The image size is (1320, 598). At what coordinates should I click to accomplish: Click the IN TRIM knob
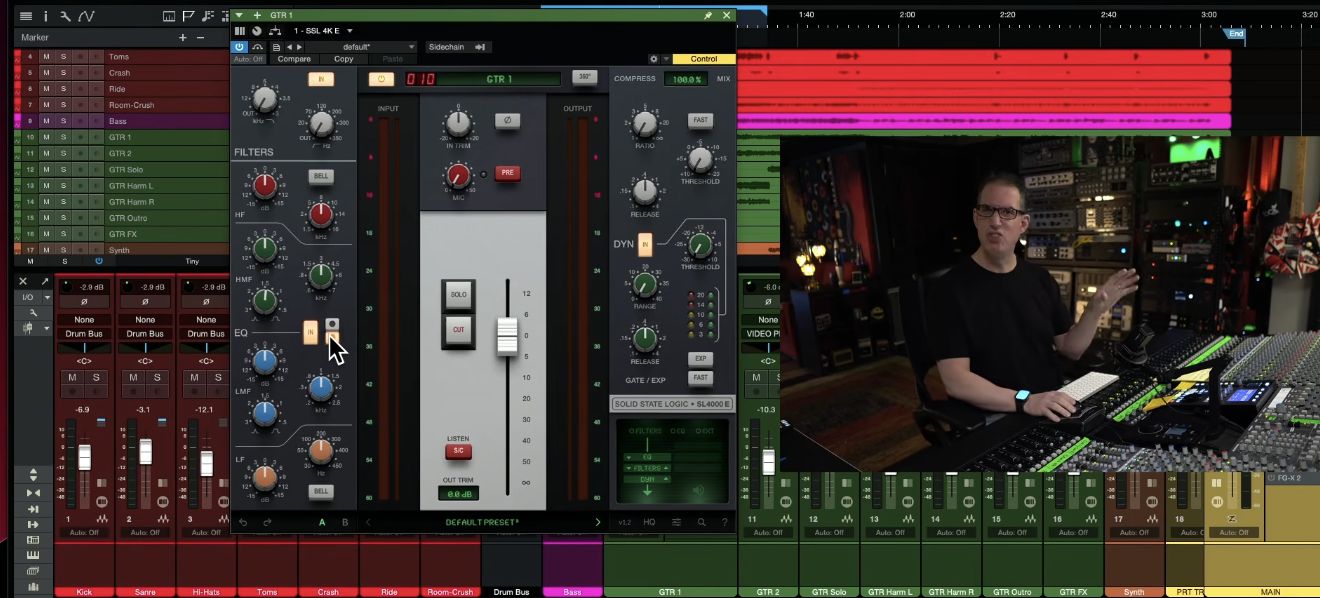[x=457, y=124]
